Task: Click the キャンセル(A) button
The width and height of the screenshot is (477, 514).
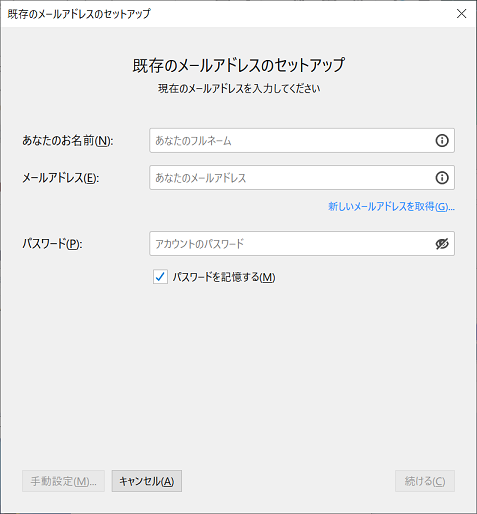Action: [x=147, y=481]
